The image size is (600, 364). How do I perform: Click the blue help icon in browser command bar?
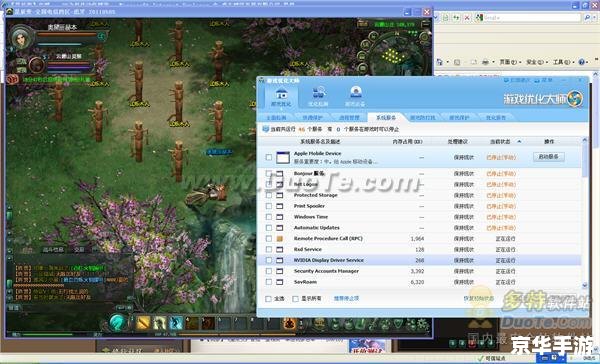582,62
